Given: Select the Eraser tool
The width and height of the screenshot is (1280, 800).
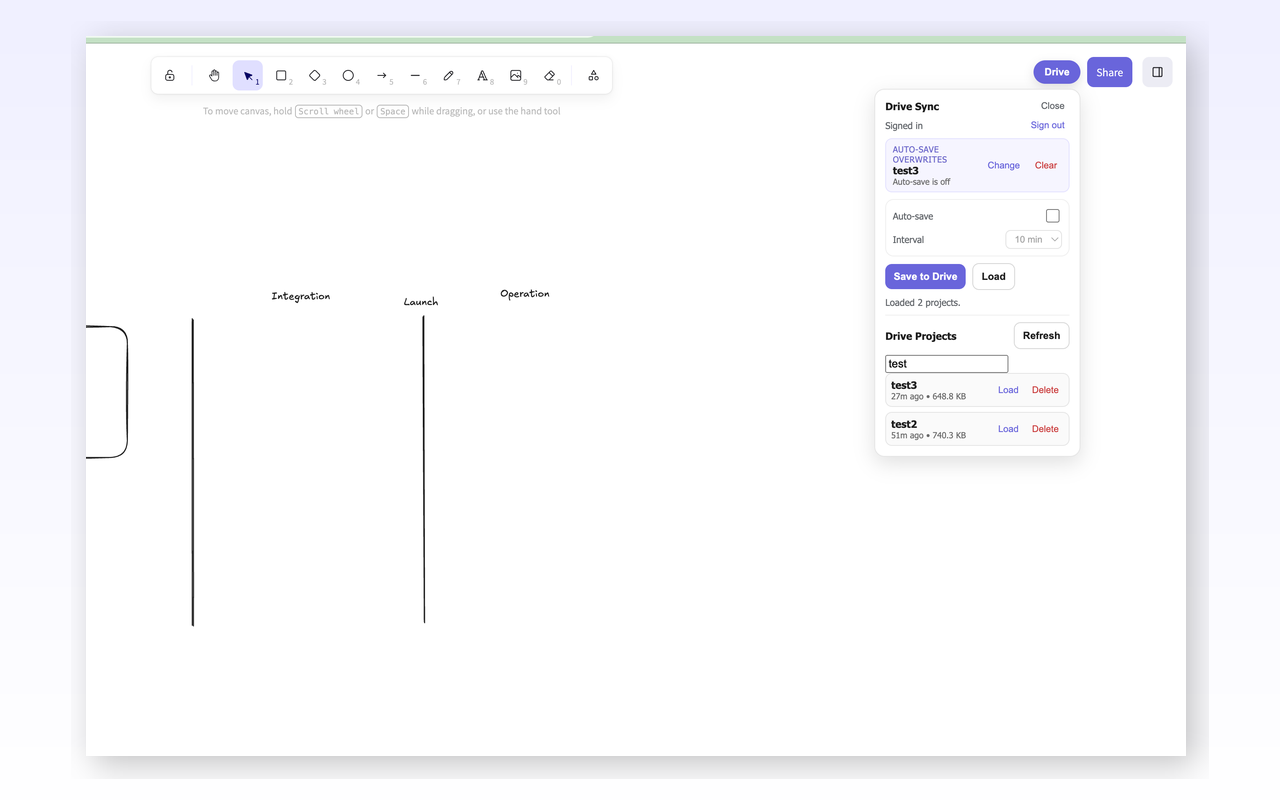Looking at the screenshot, I should tap(549, 76).
